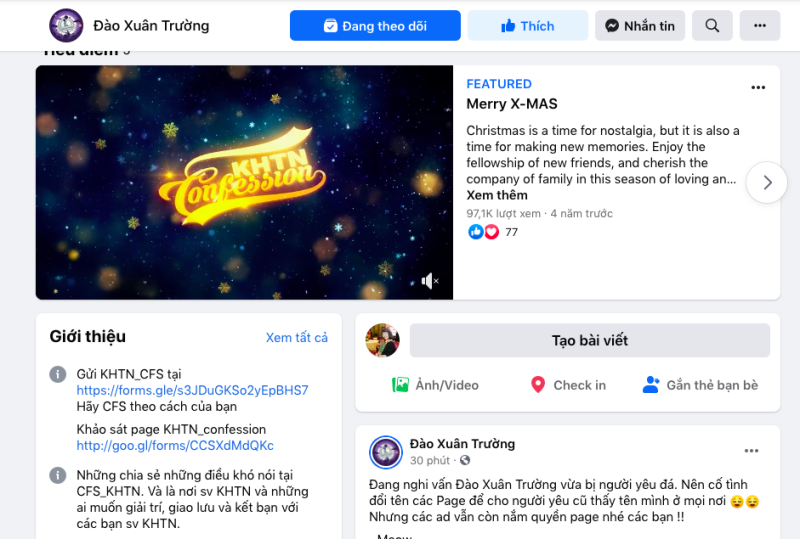Click the page avatar in the header
Image resolution: width=800 pixels, height=539 pixels.
click(66, 26)
